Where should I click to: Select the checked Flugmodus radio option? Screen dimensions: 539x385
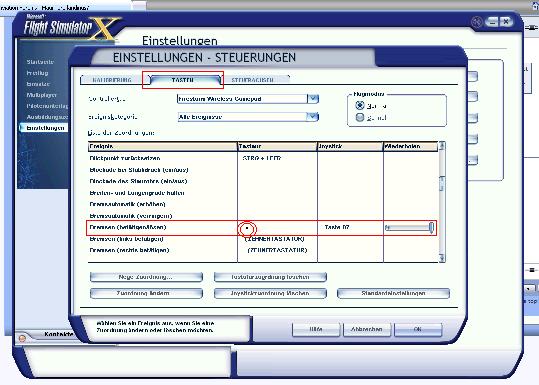coord(360,105)
